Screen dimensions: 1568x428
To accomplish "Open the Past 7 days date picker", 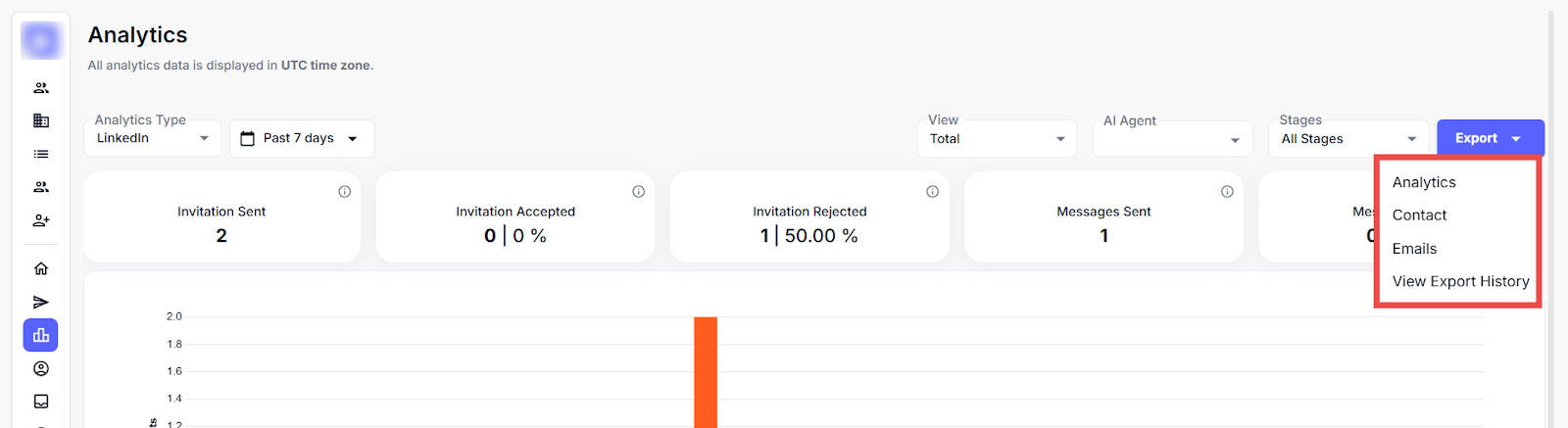I will [302, 138].
